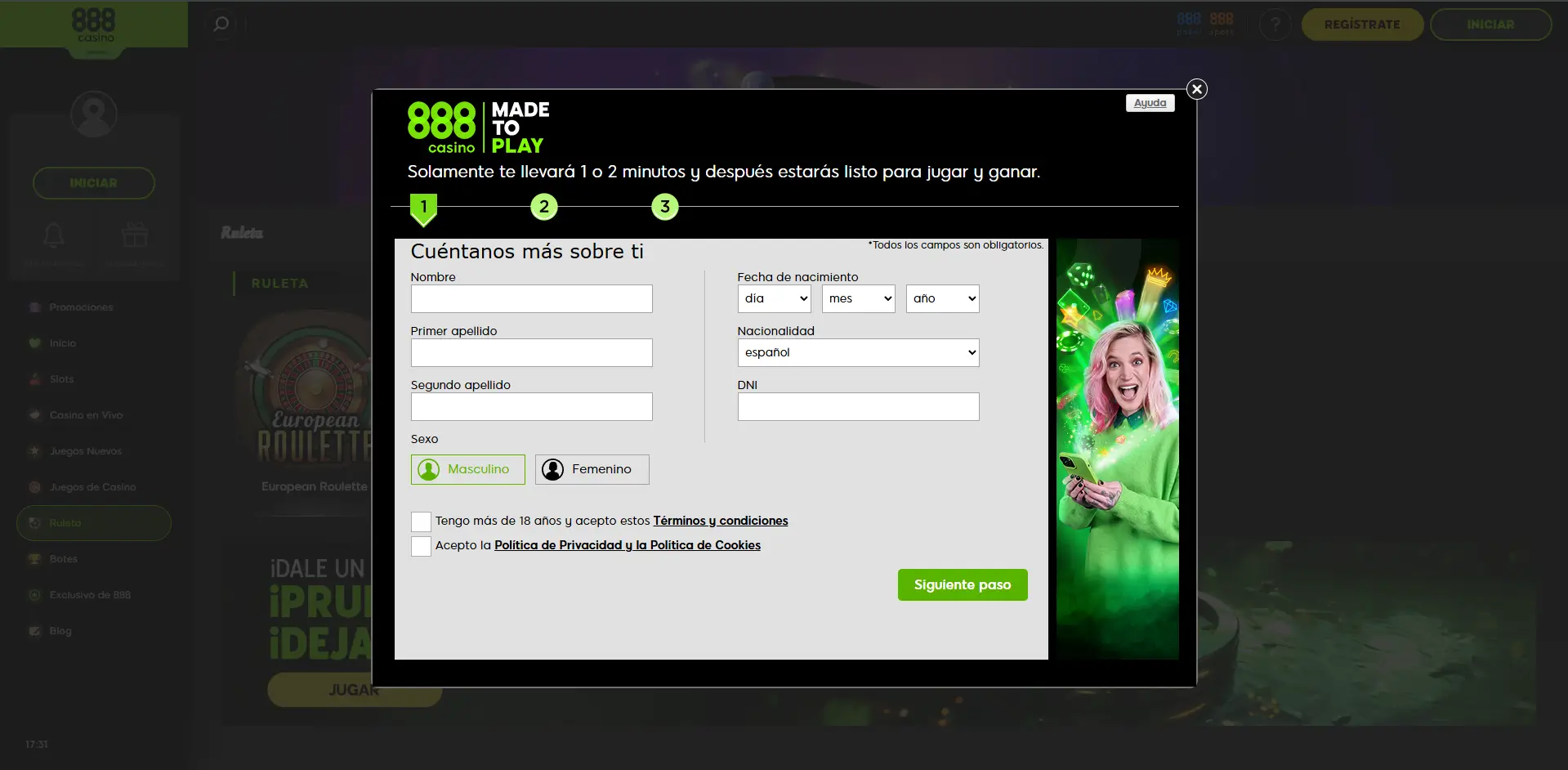Image resolution: width=1568 pixels, height=770 pixels.
Task: Click the Nombre input field
Action: click(x=531, y=298)
